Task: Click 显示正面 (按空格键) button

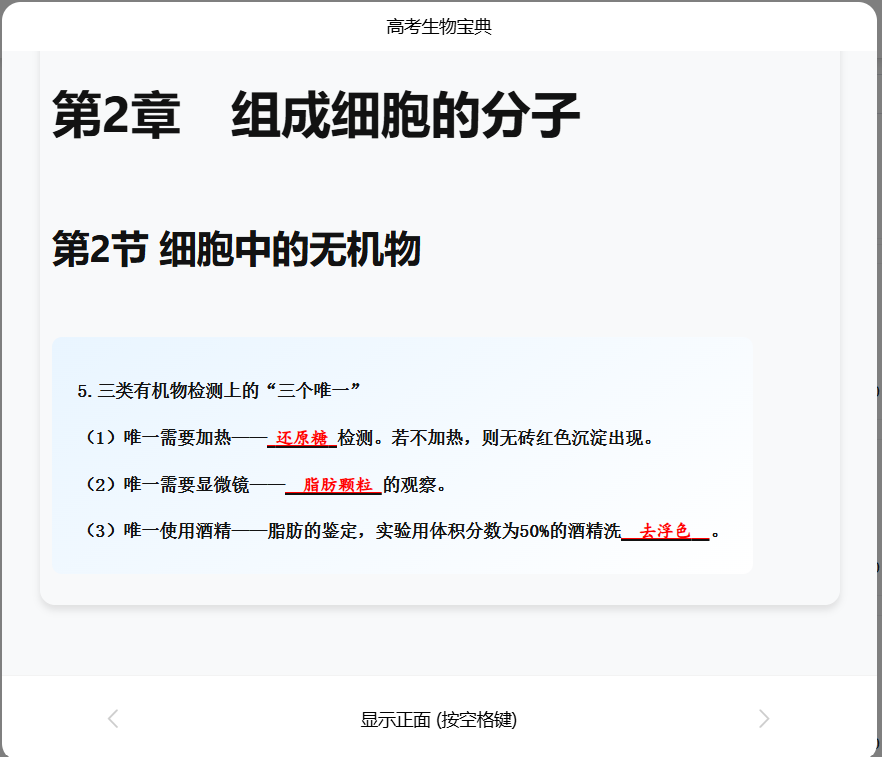Action: pos(439,719)
